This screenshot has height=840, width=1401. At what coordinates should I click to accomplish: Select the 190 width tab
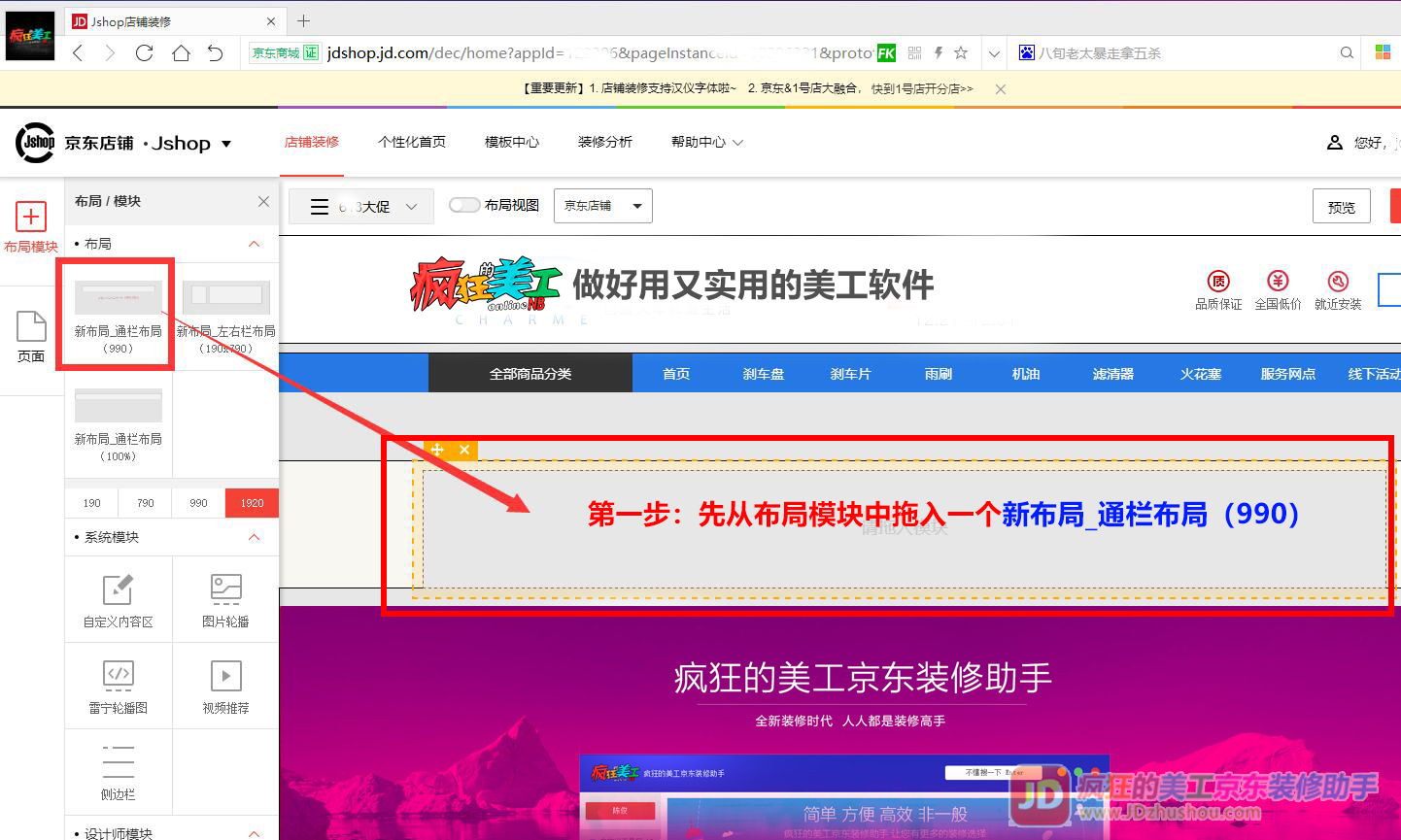point(92,503)
